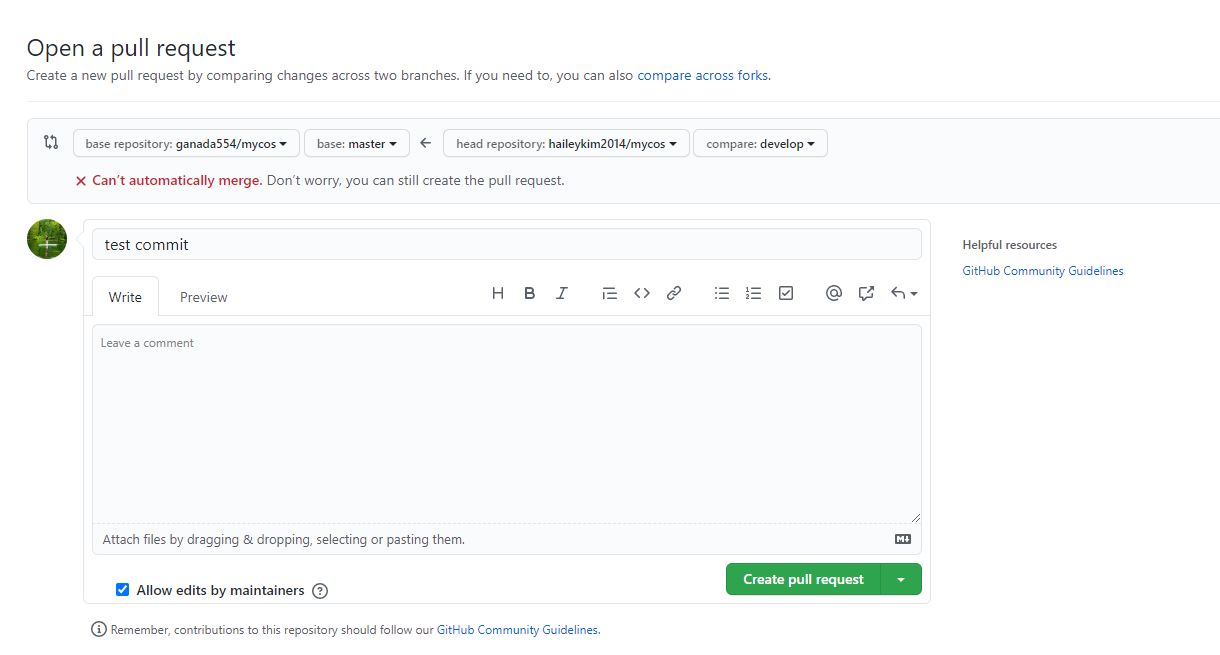Apply italic formatting in comment toolbar
1220x655 pixels.
coord(562,293)
